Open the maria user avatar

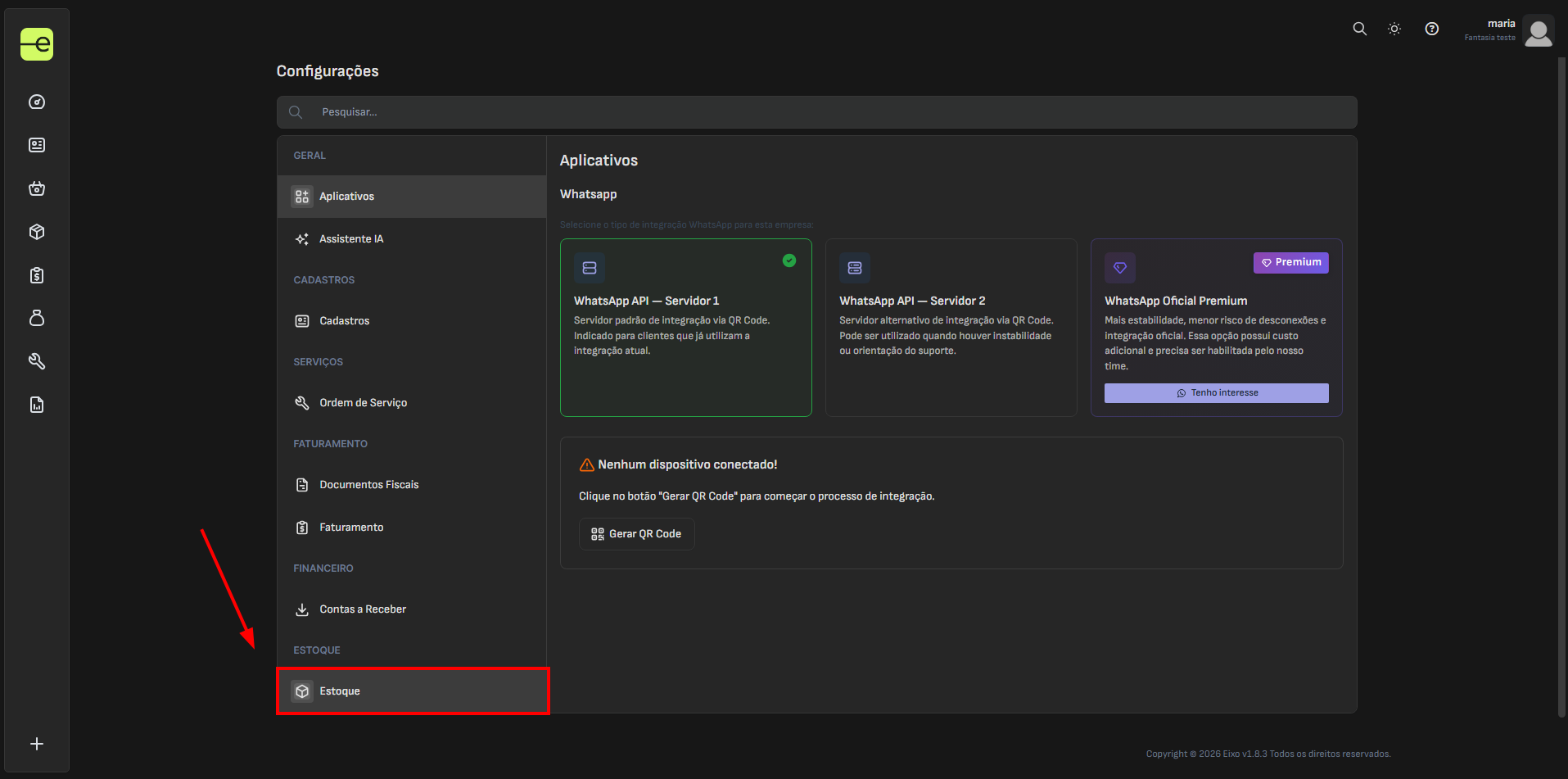click(1539, 31)
